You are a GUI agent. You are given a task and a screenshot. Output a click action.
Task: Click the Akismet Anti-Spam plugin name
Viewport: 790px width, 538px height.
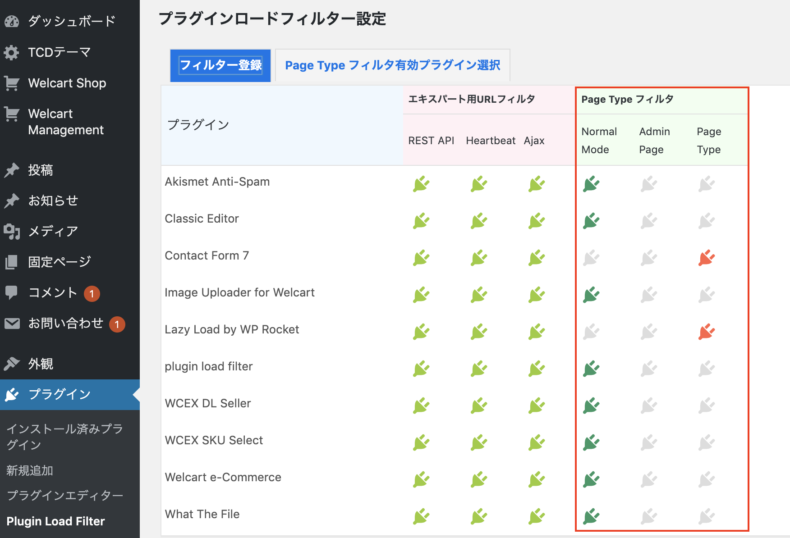click(x=217, y=182)
